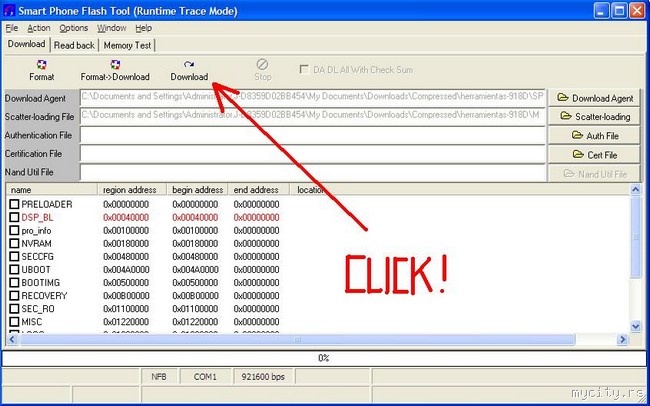Viewport: 650px width, 406px height.
Task: Click the Download Agent path field
Action: click(x=313, y=97)
